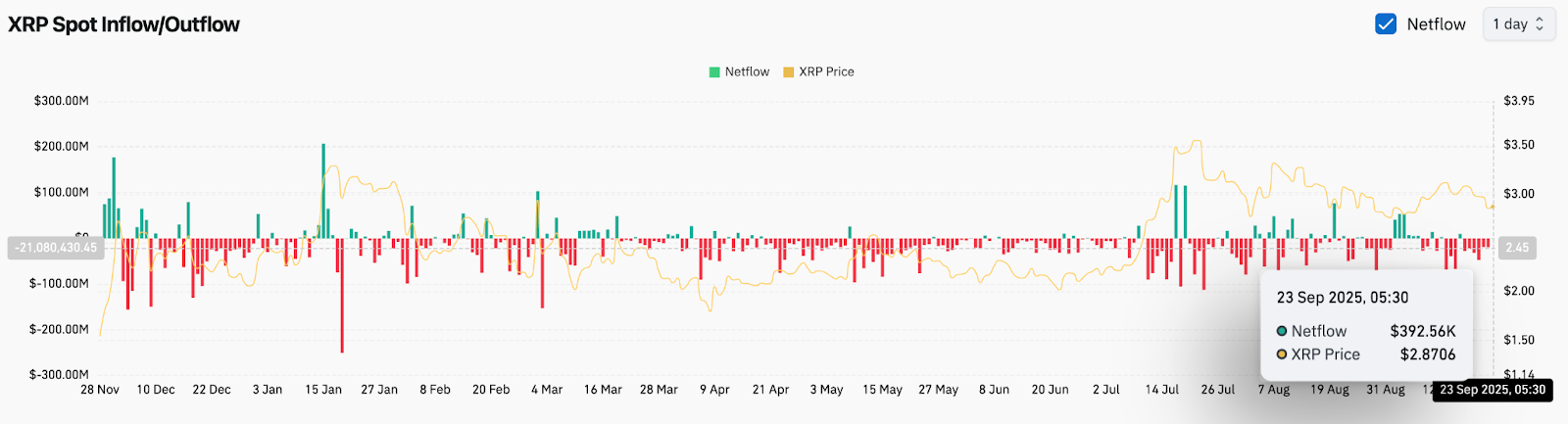Select the tall red bar near 4 Mar
Image resolution: width=1568 pixels, height=424 pixels.
542,272
